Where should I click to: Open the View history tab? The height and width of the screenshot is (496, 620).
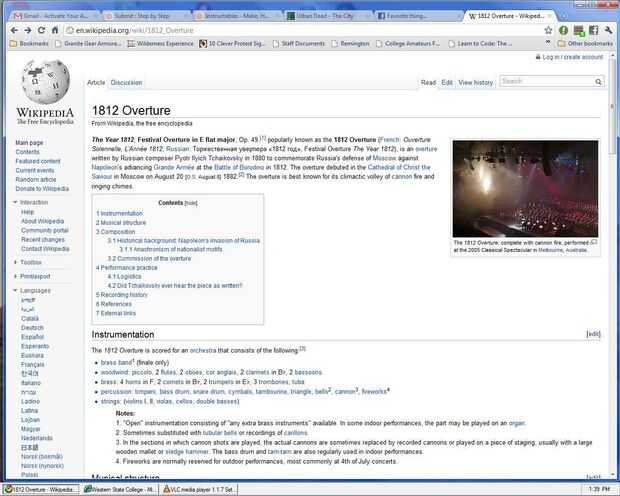(475, 82)
